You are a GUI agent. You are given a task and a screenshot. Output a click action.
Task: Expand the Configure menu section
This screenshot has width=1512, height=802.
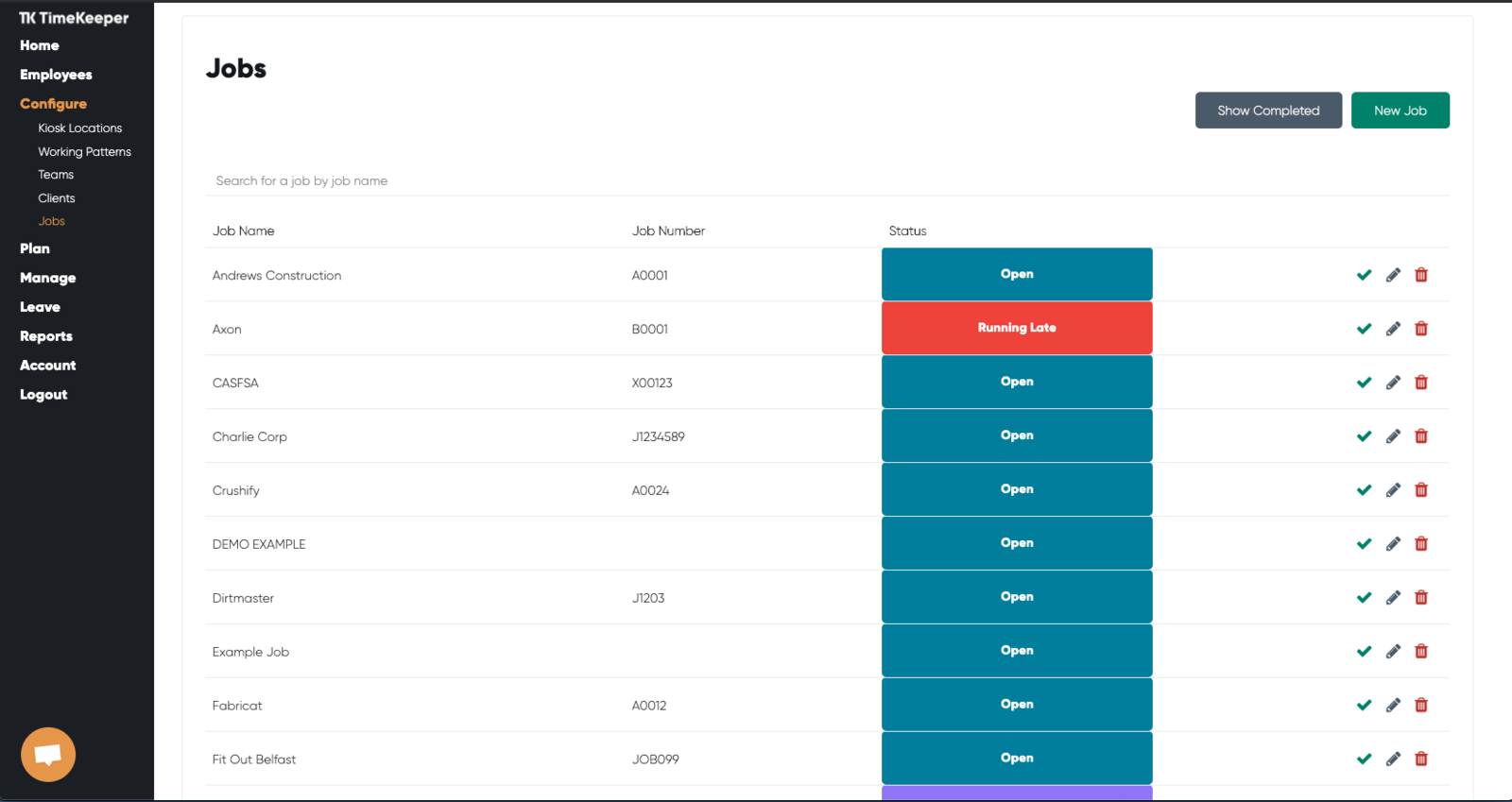(53, 104)
